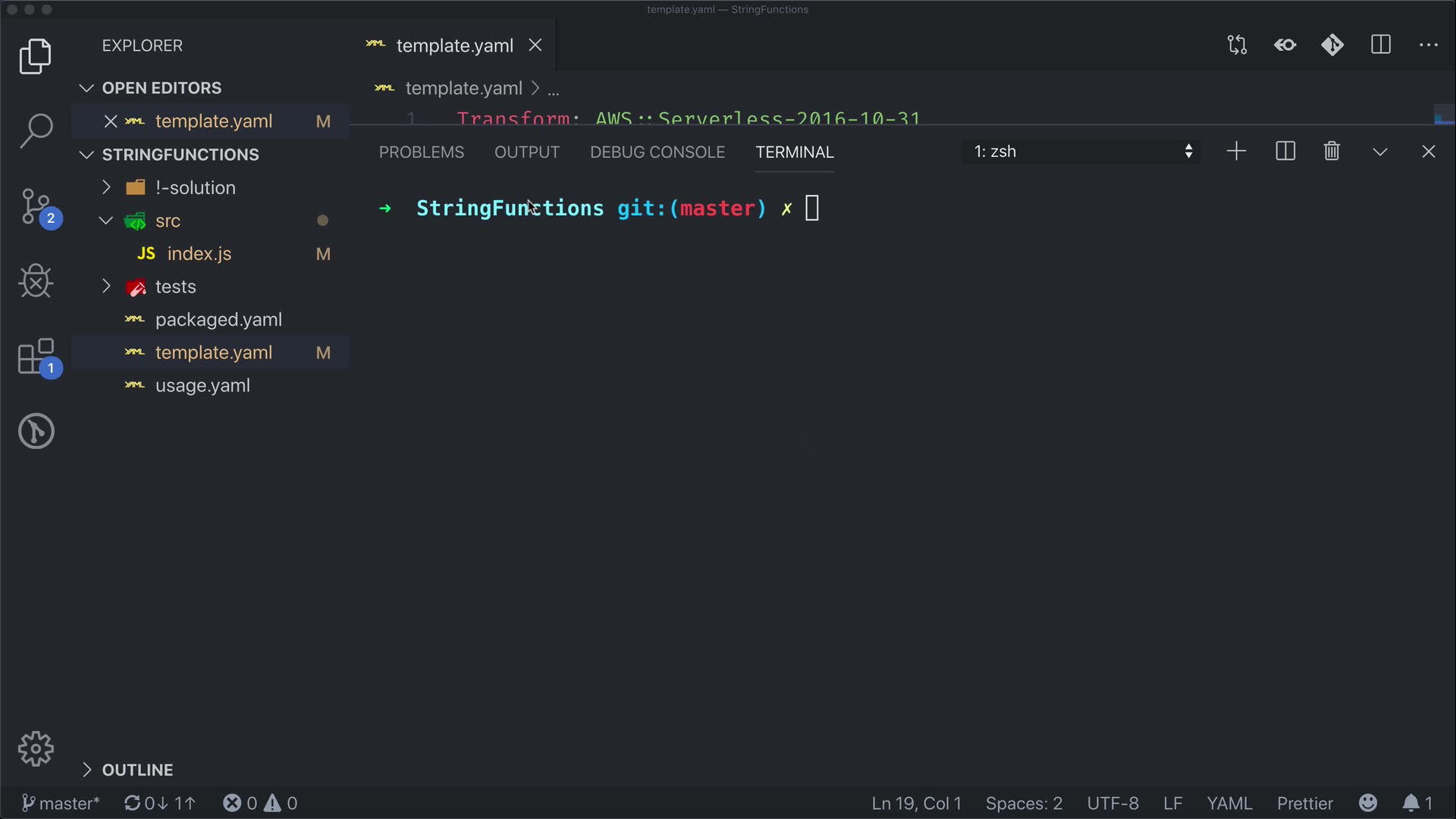Open the Debug view bug icon
Image resolution: width=1456 pixels, height=819 pixels.
coord(36,281)
